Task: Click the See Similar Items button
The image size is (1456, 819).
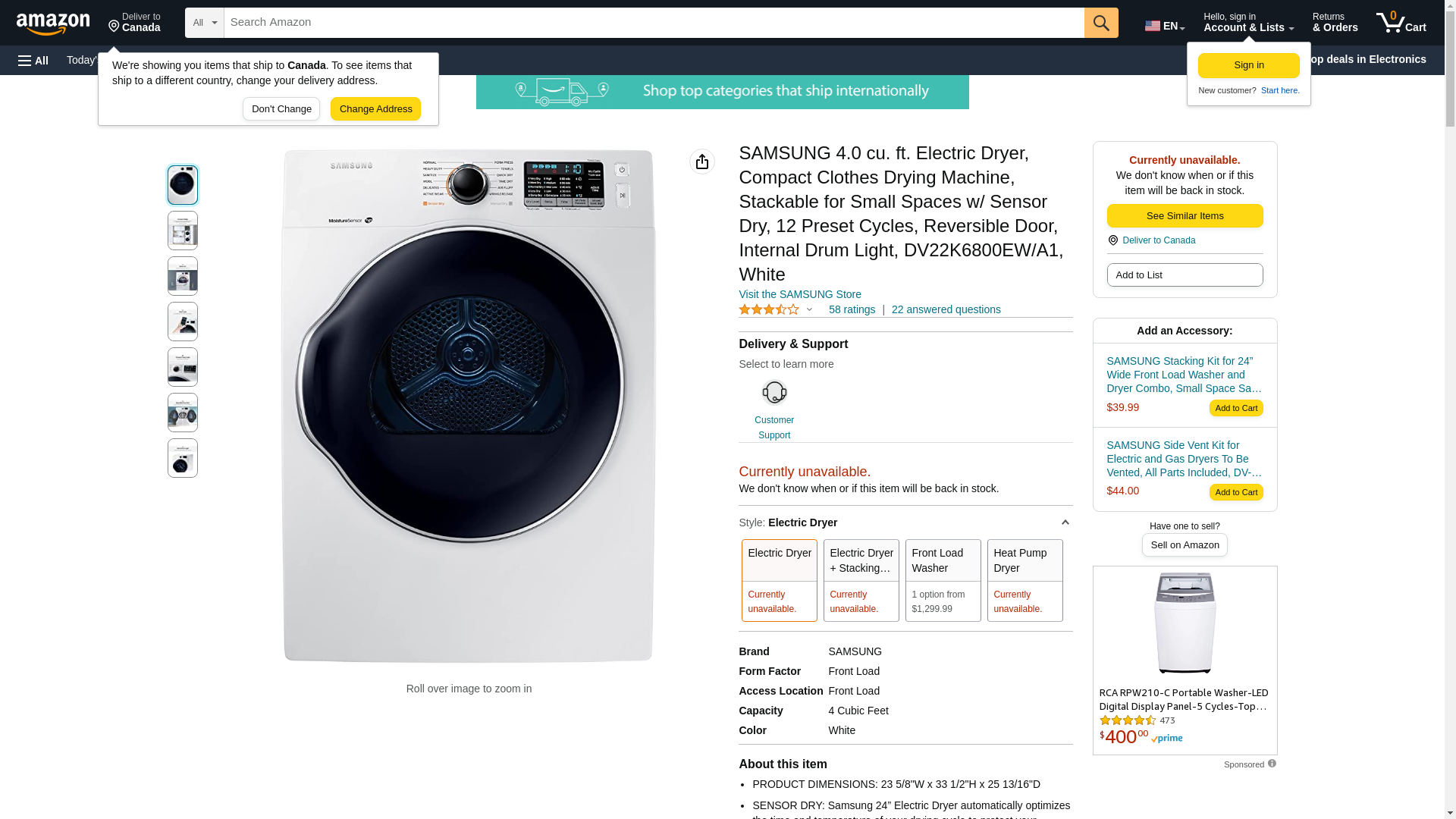Action: point(1185,216)
